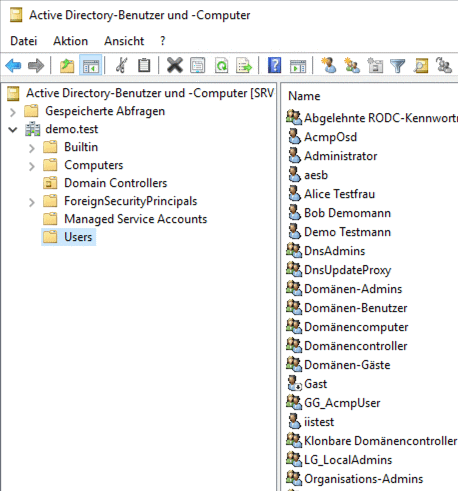The image size is (458, 491).
Task: Select the AcmpOsd user entry
Action: pos(330,137)
